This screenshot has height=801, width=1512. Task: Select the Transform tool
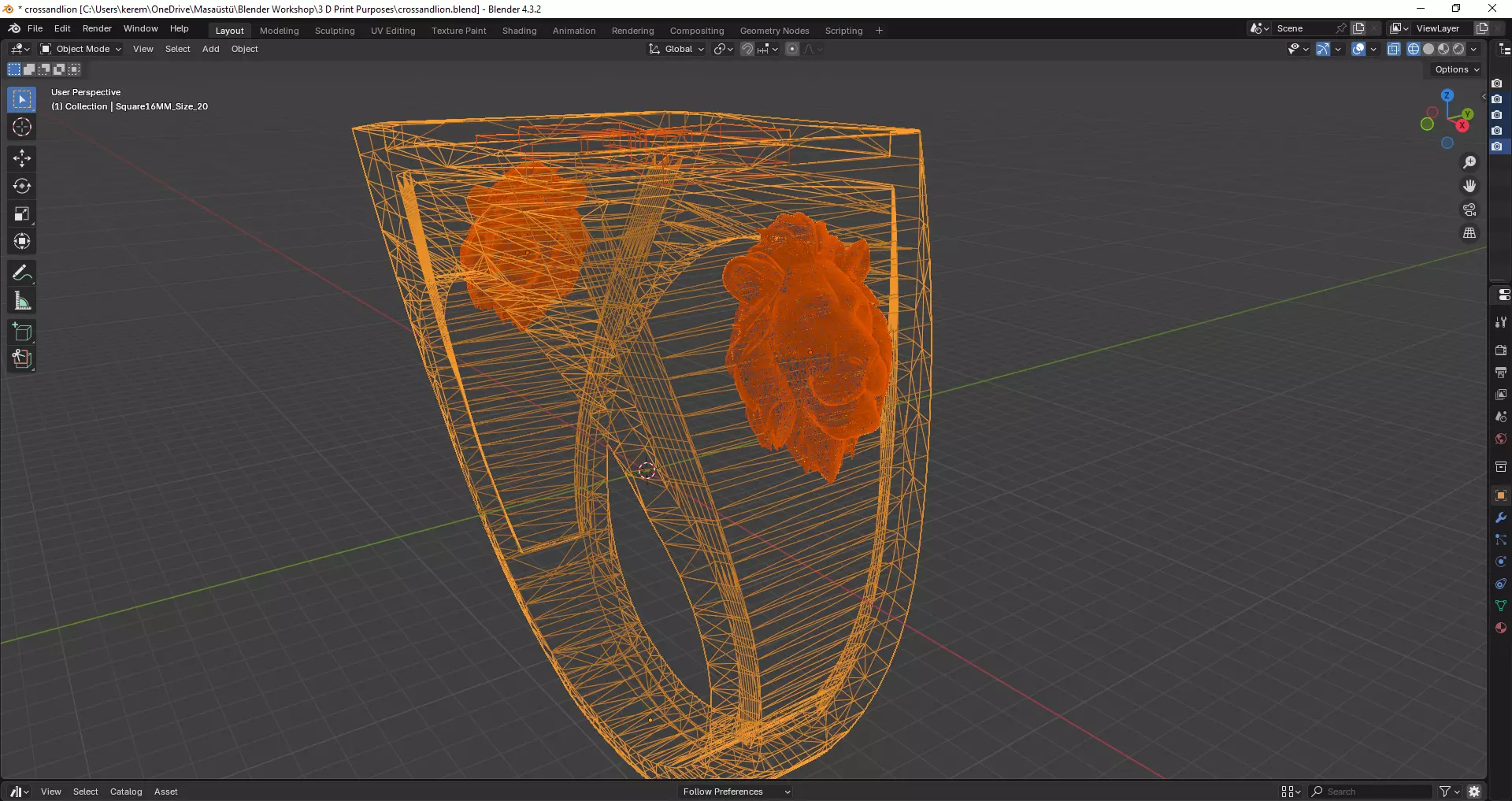22,241
